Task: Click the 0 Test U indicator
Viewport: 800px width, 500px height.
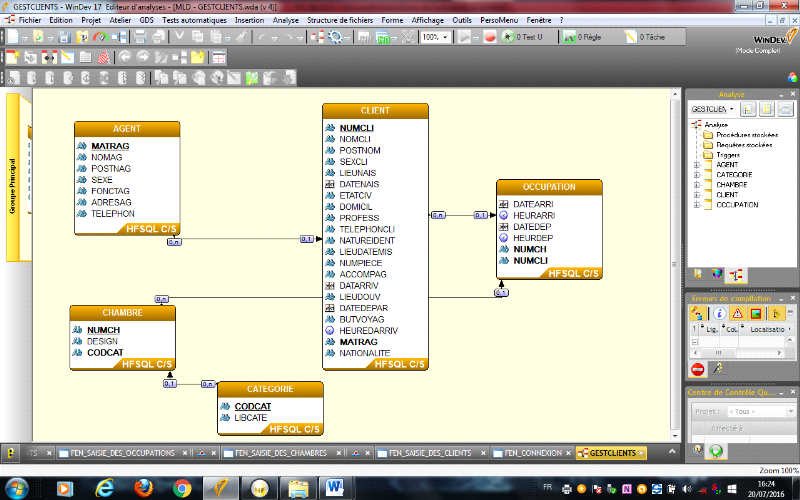Action: (x=523, y=37)
